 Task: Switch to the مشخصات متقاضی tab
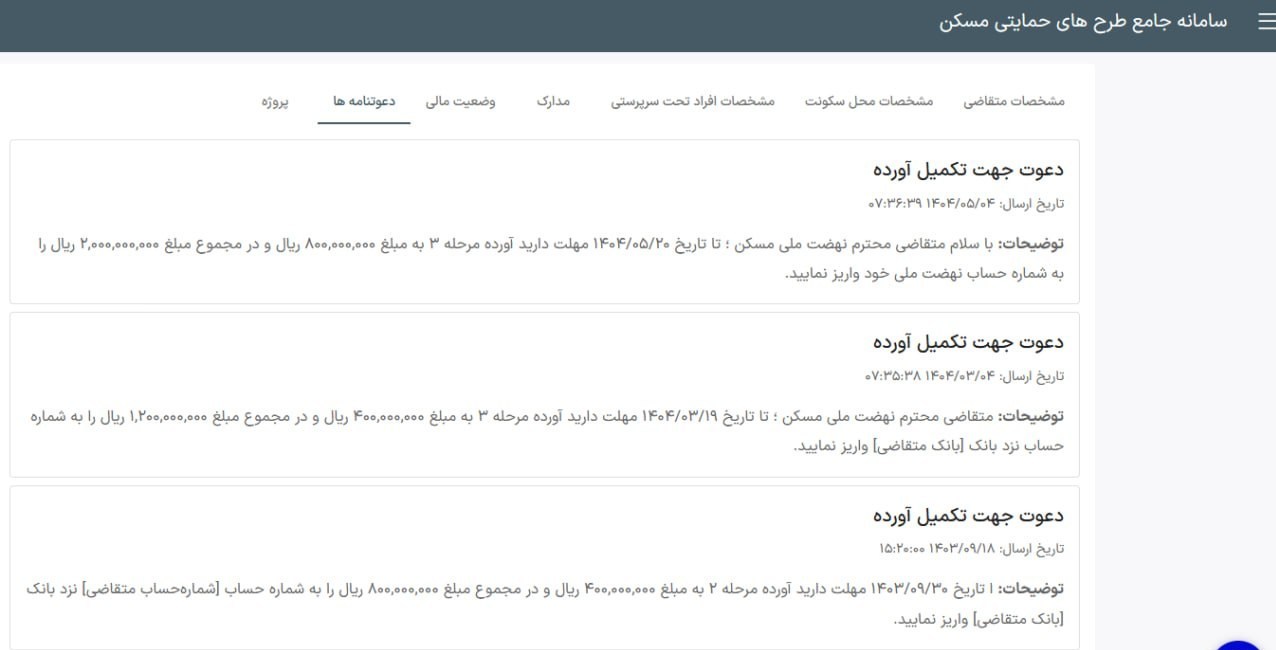pyautogui.click(x=1018, y=100)
